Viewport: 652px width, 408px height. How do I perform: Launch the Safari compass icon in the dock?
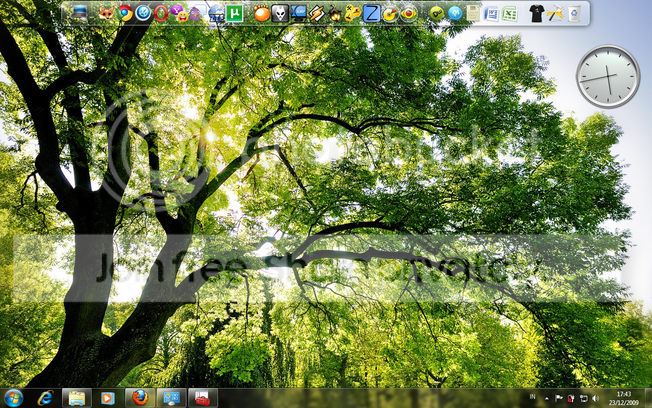(143, 13)
